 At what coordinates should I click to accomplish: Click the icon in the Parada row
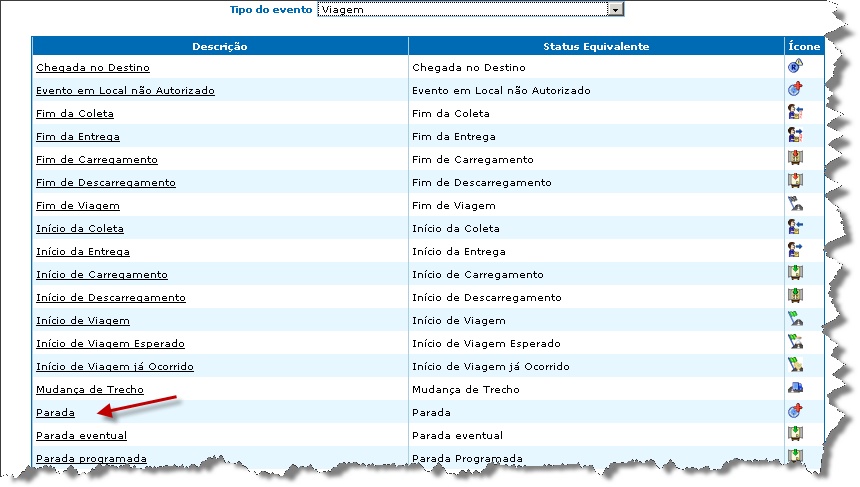pos(795,411)
